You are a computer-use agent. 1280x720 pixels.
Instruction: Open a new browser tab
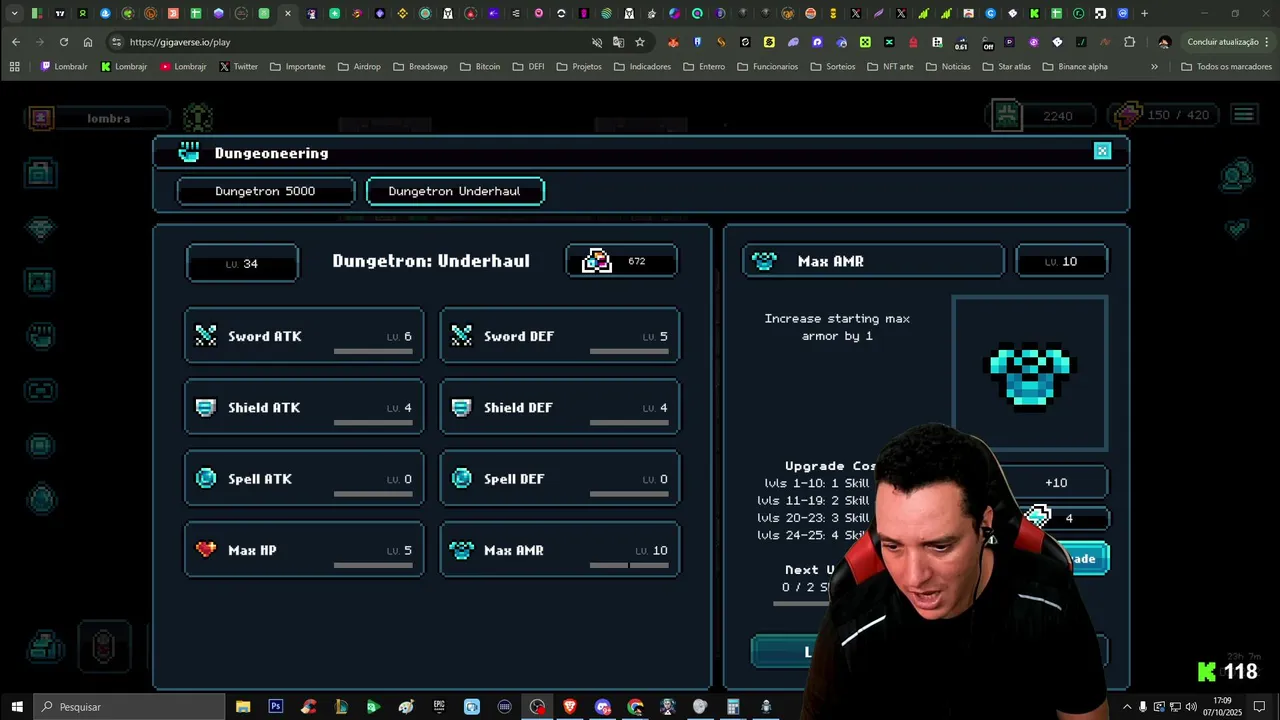pos(1144,14)
